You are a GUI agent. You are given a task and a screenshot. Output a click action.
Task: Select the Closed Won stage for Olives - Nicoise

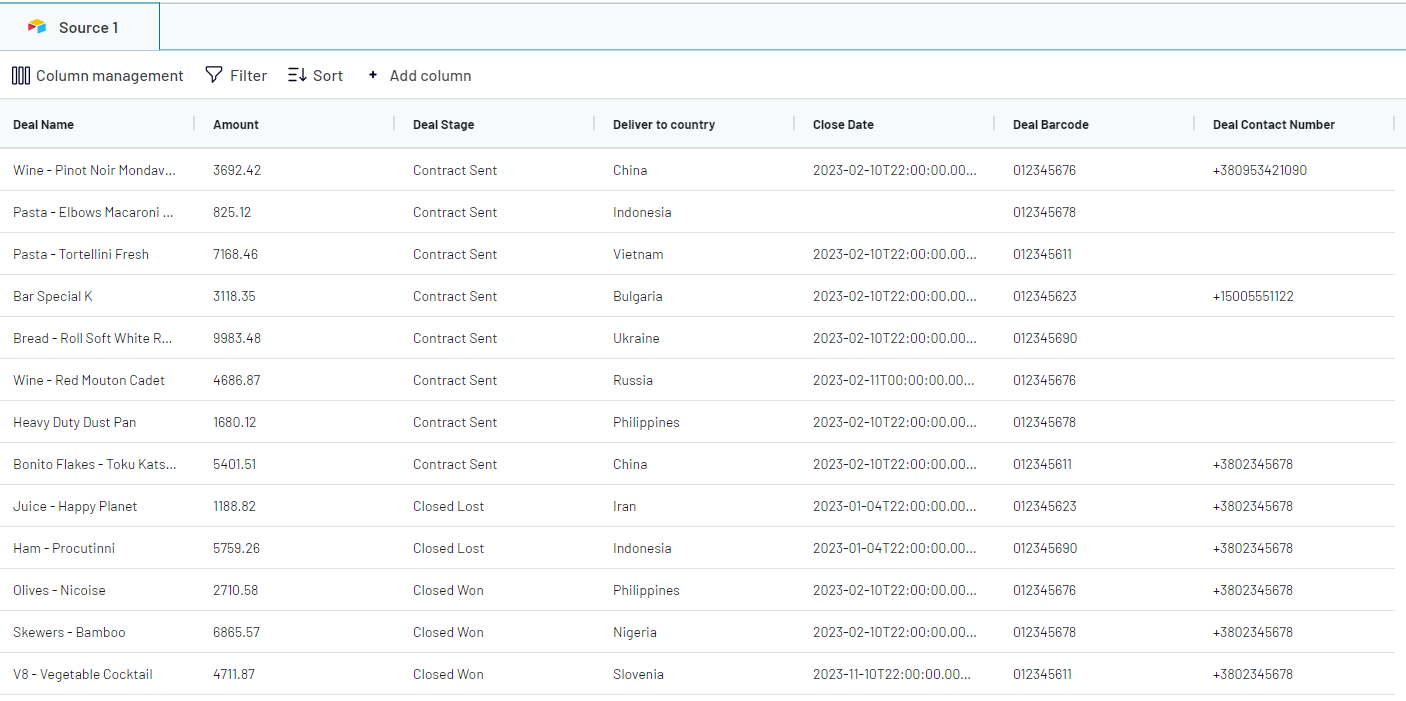448,590
